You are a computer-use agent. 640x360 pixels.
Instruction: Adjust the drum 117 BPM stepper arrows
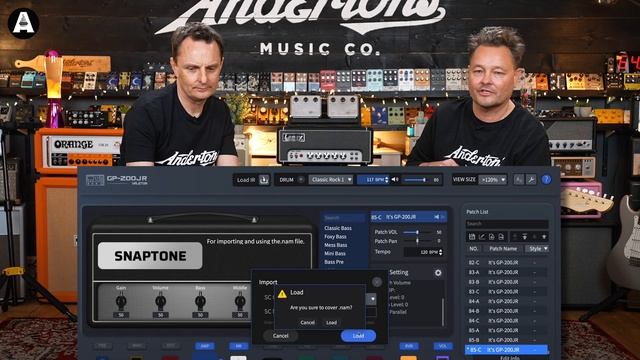[x=387, y=180]
